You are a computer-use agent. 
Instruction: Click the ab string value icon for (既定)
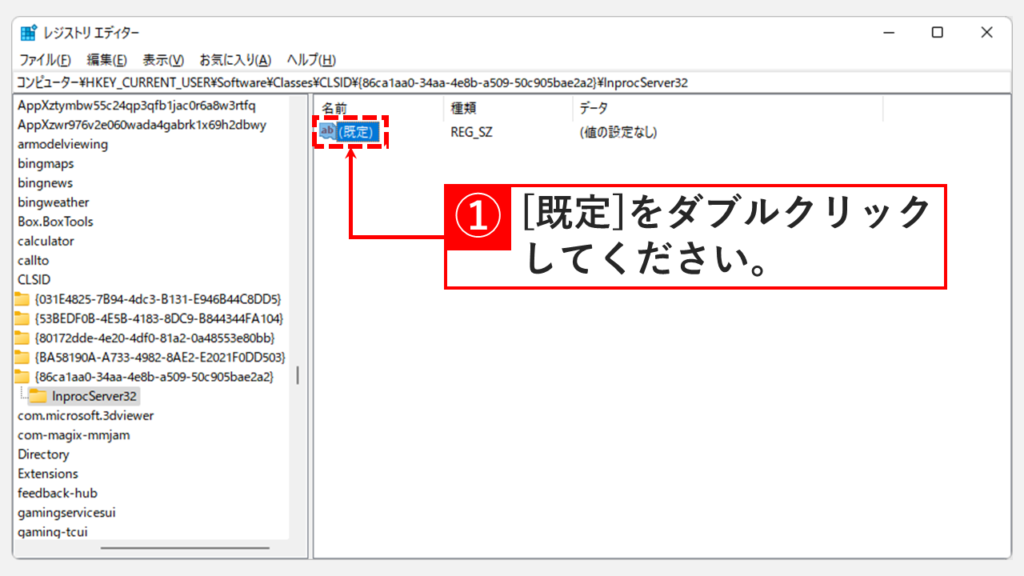tap(327, 131)
